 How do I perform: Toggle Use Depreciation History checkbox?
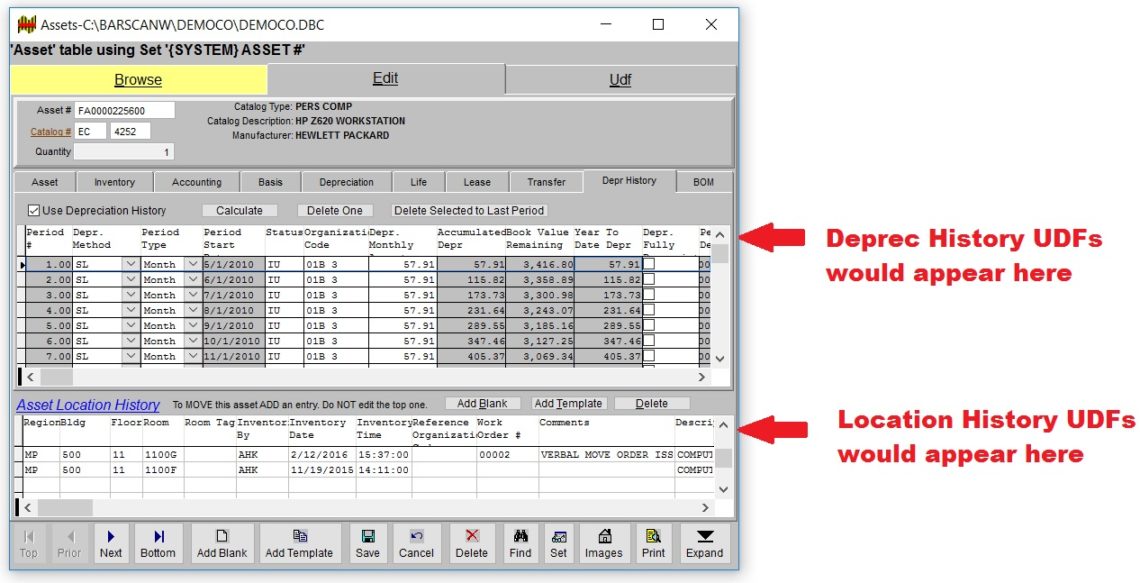(x=34, y=211)
